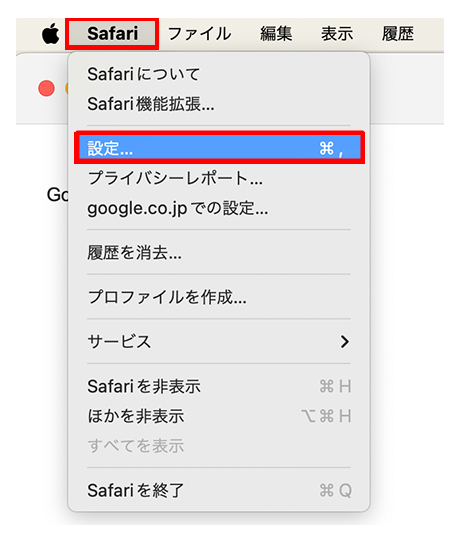Image resolution: width=457 pixels, height=534 pixels.
Task: Choose Safari を終了 to quit
Action: (x=219, y=490)
